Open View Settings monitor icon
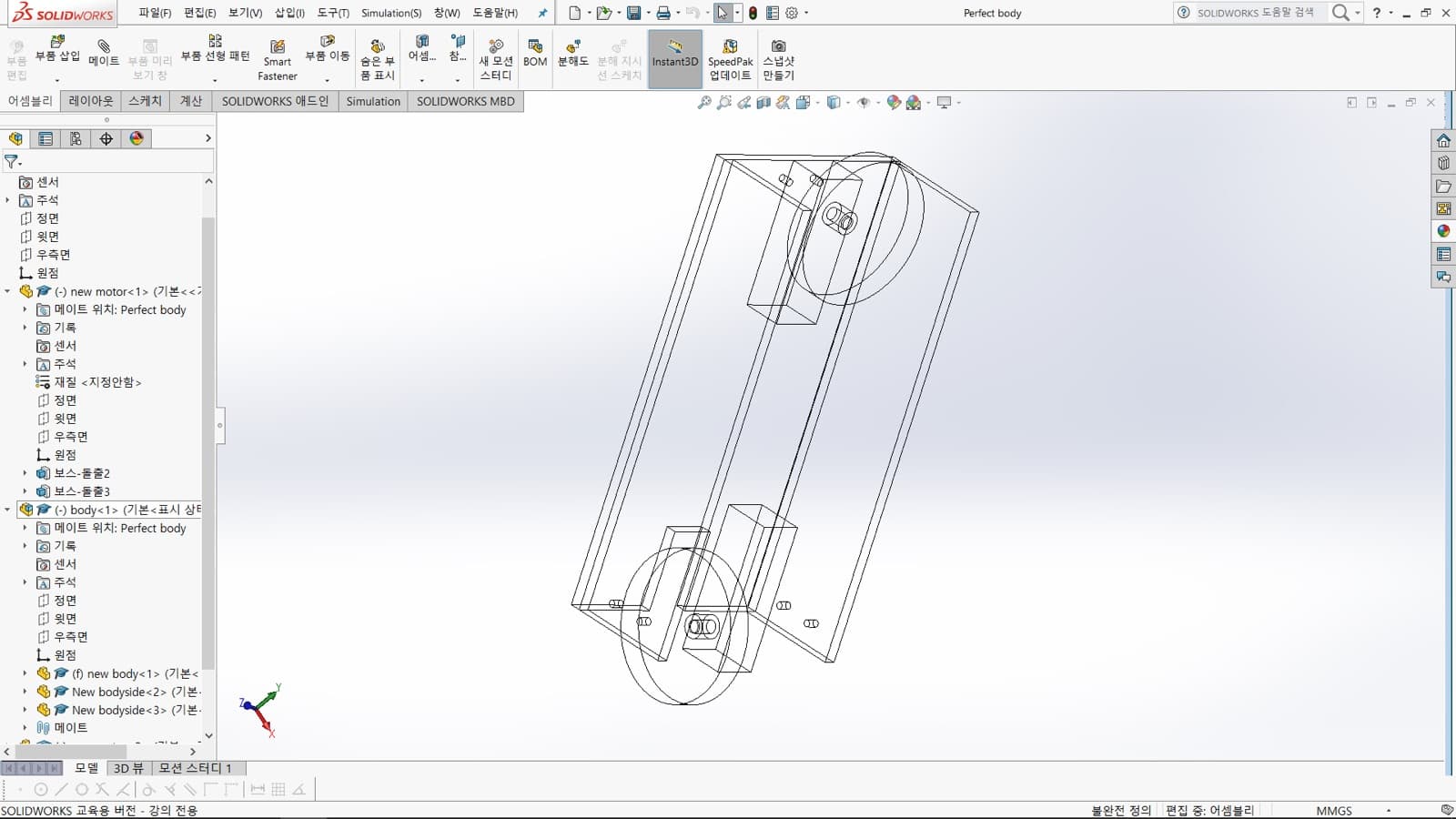Screen dimensions: 1456x819 pyautogui.click(x=944, y=103)
